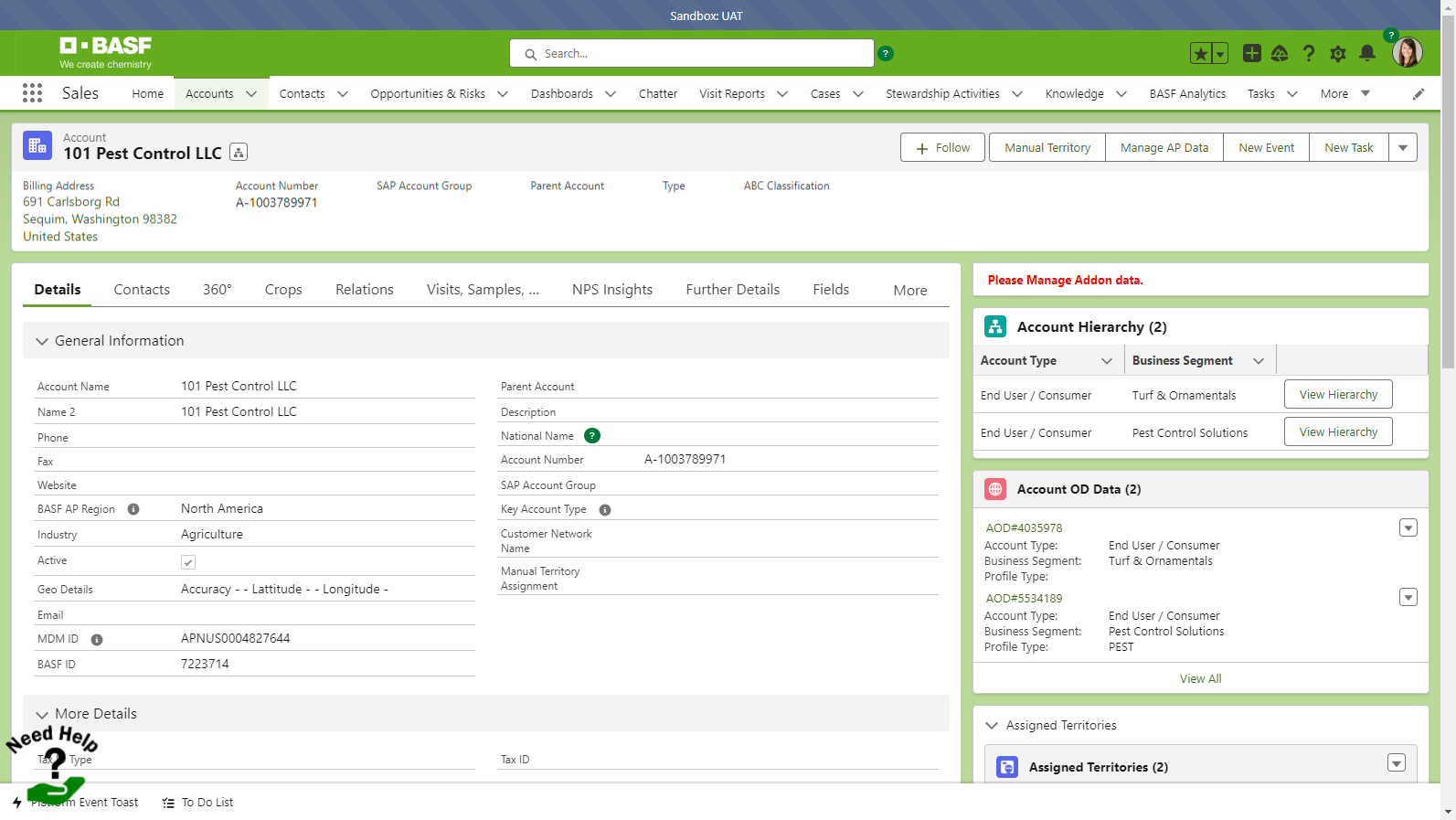1456x820 pixels.
Task: Open actions menu for AOD#5534189
Action: (1408, 598)
